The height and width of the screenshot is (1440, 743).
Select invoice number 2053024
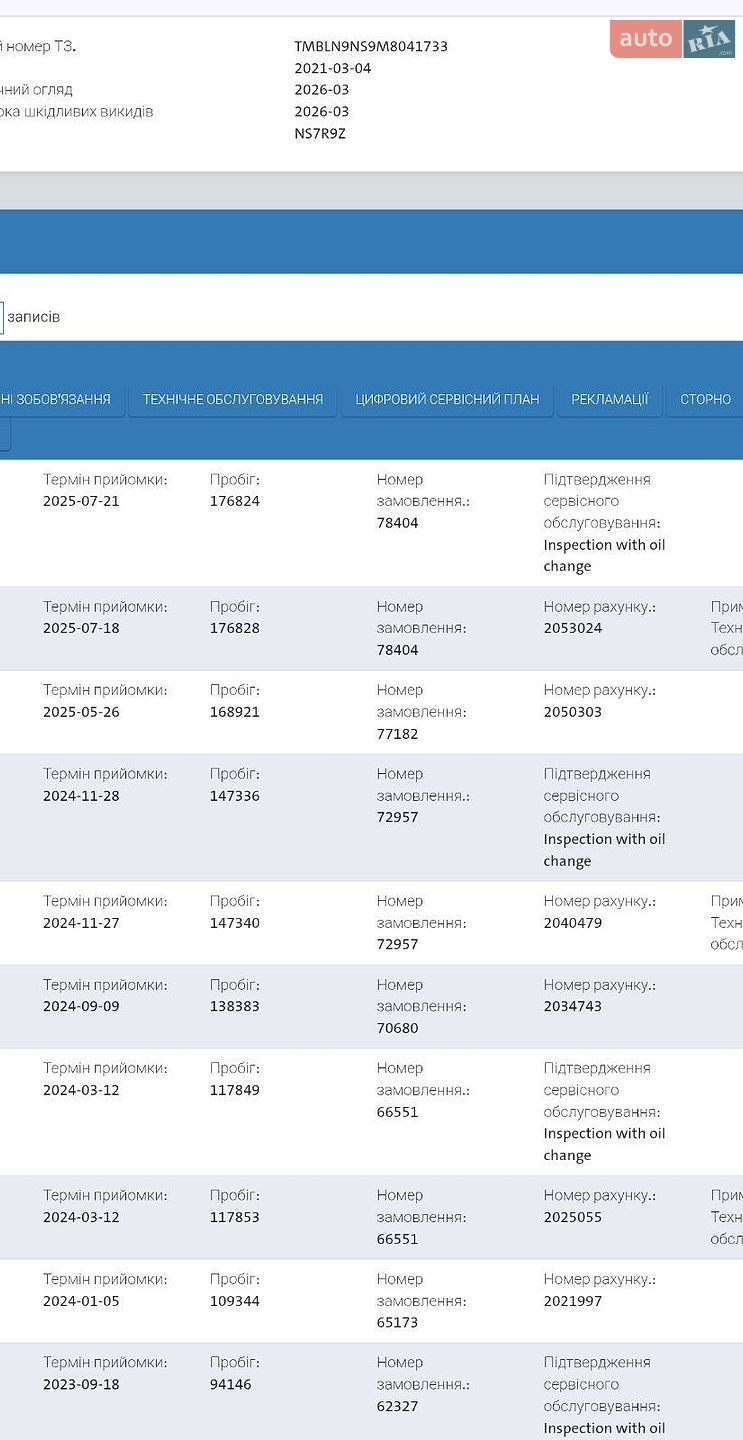pos(573,628)
